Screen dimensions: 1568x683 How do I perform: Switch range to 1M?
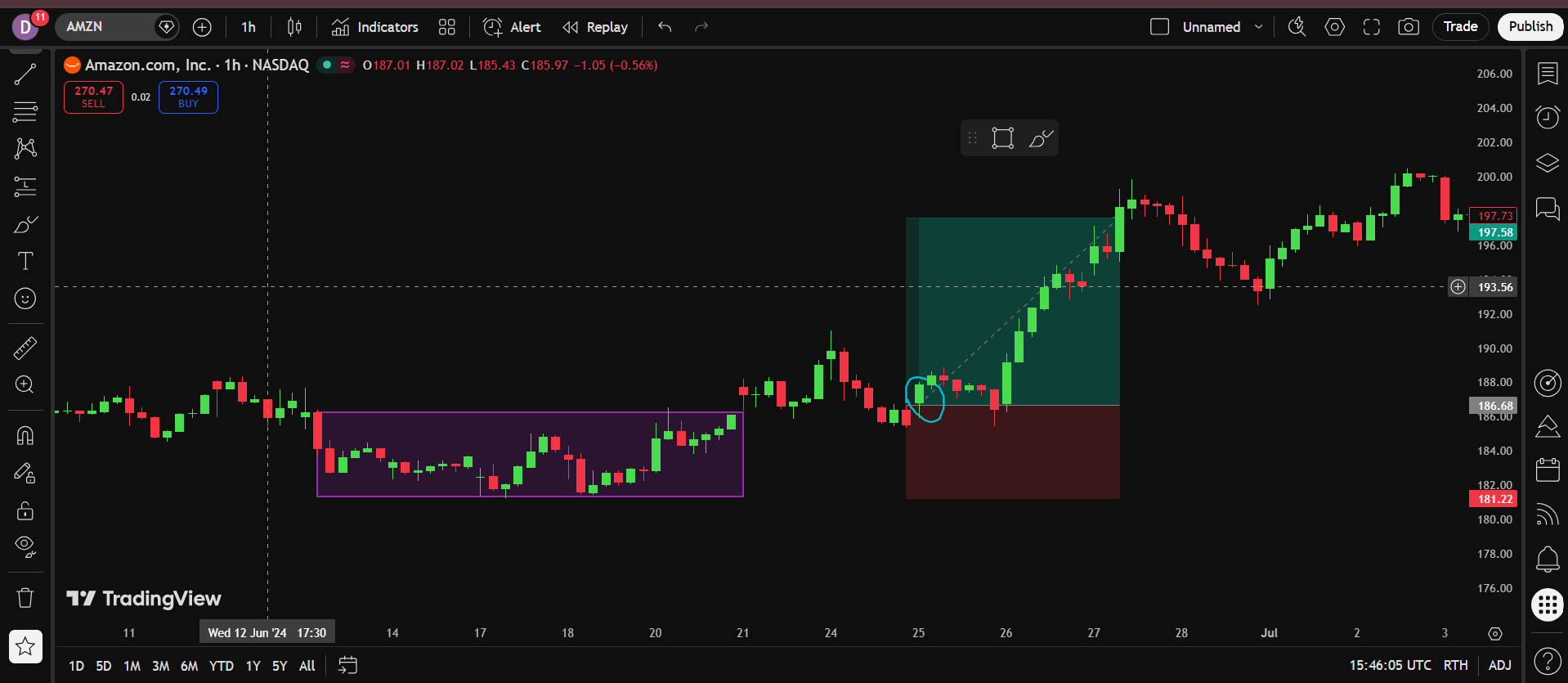(x=132, y=666)
